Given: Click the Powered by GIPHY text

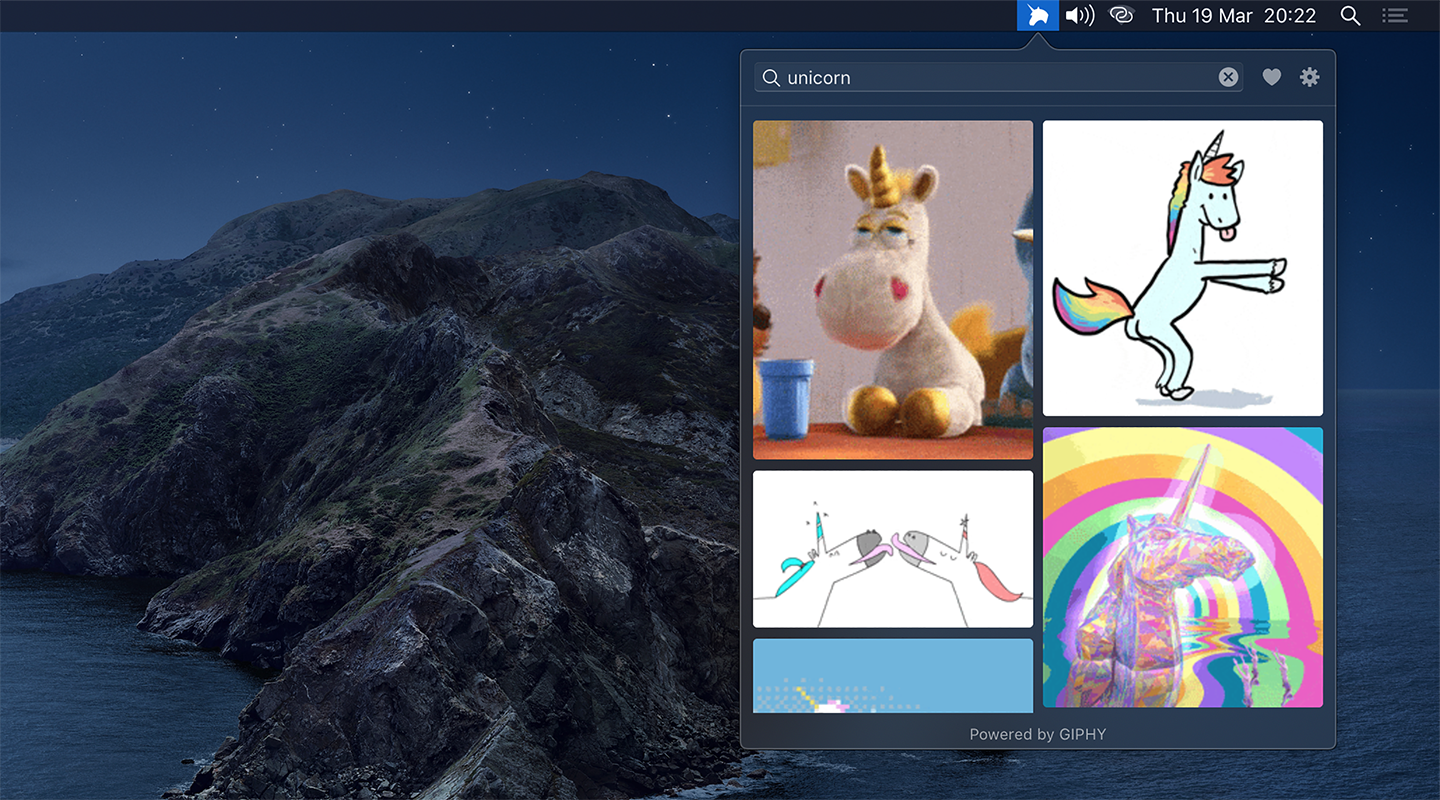Looking at the screenshot, I should coord(1038,734).
